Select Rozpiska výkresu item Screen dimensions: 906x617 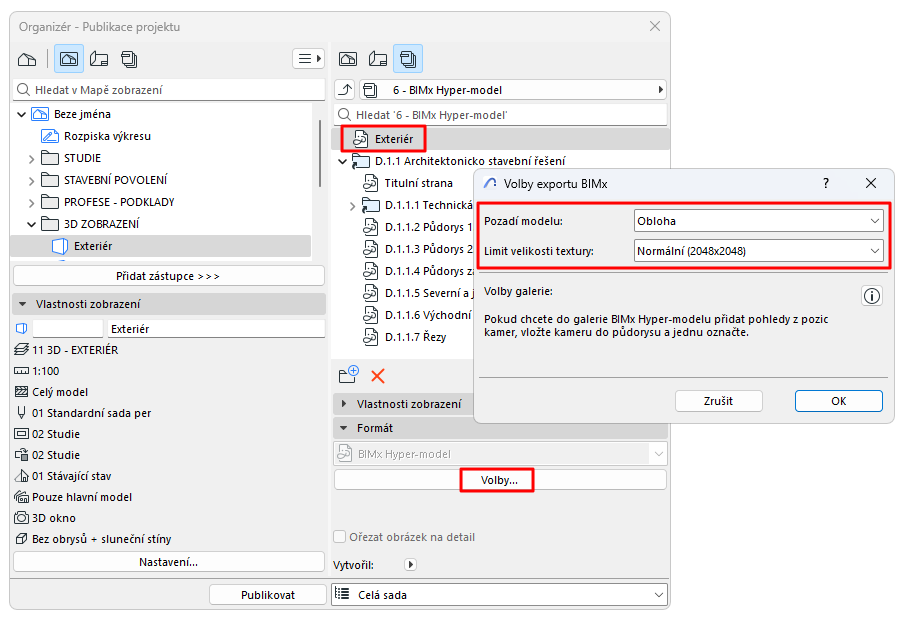click(x=107, y=136)
